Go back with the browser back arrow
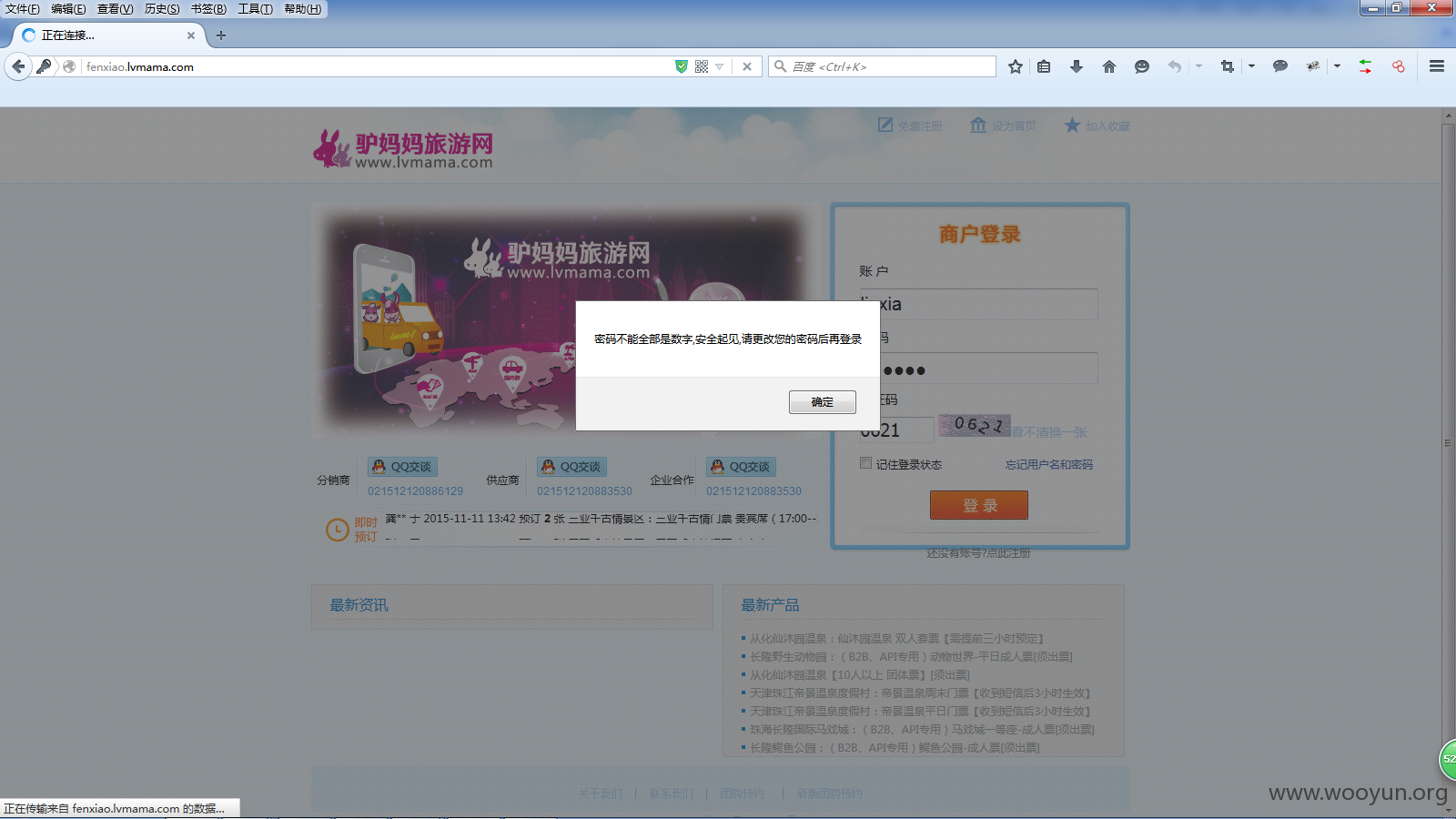This screenshot has height=819, width=1456. pyautogui.click(x=18, y=66)
